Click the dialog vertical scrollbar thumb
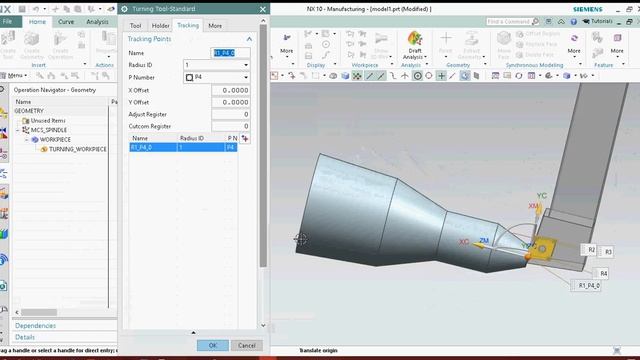The width and height of the screenshot is (640, 360). pos(263,145)
